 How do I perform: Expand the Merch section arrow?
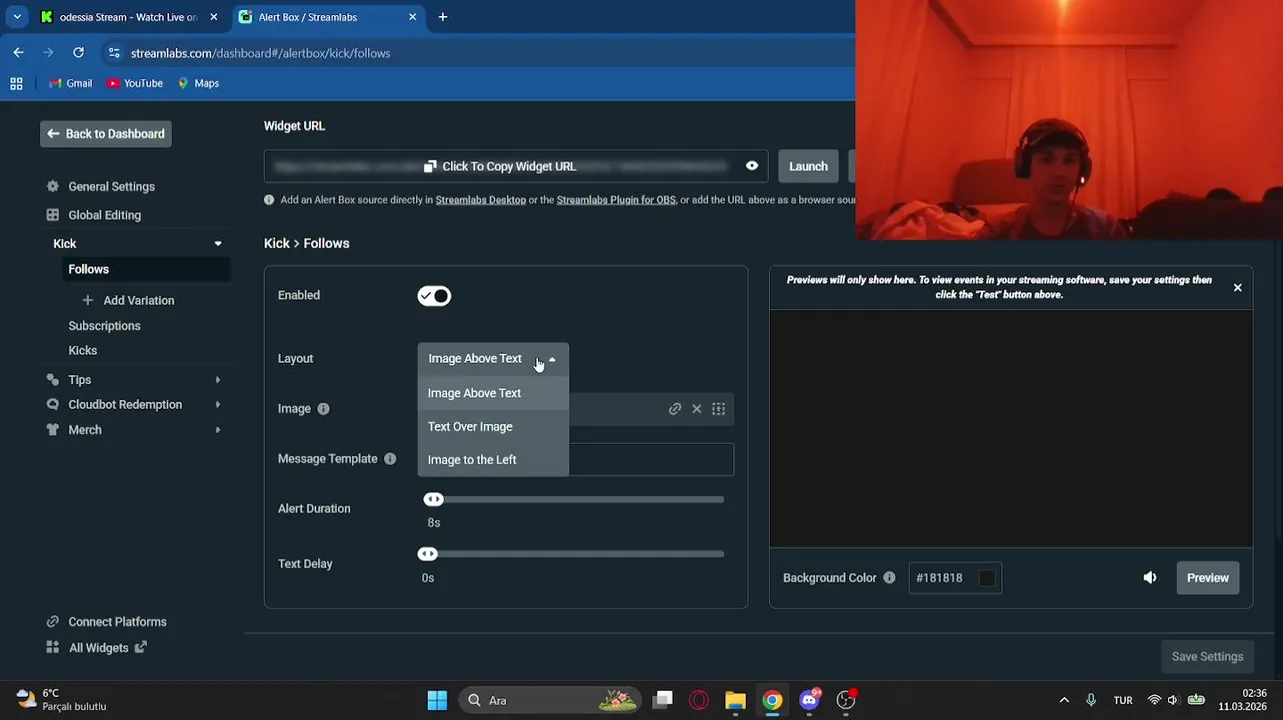tap(218, 430)
